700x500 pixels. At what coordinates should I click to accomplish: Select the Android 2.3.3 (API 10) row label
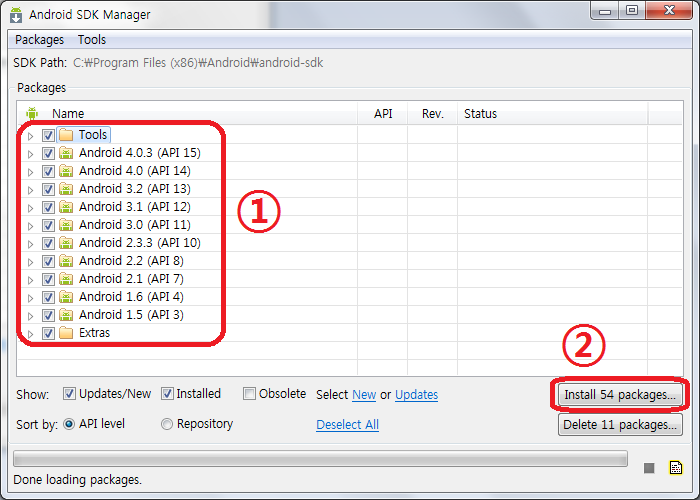(140, 243)
